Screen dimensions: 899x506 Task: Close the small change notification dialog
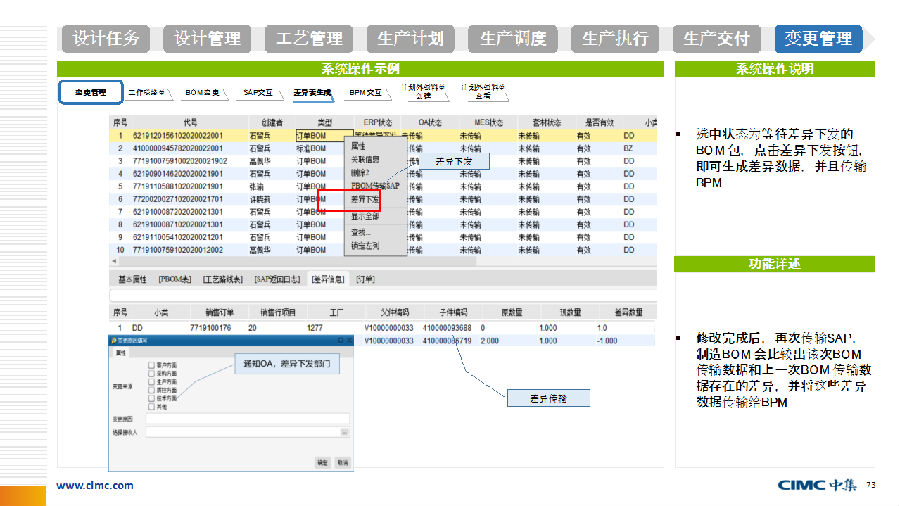point(350,341)
